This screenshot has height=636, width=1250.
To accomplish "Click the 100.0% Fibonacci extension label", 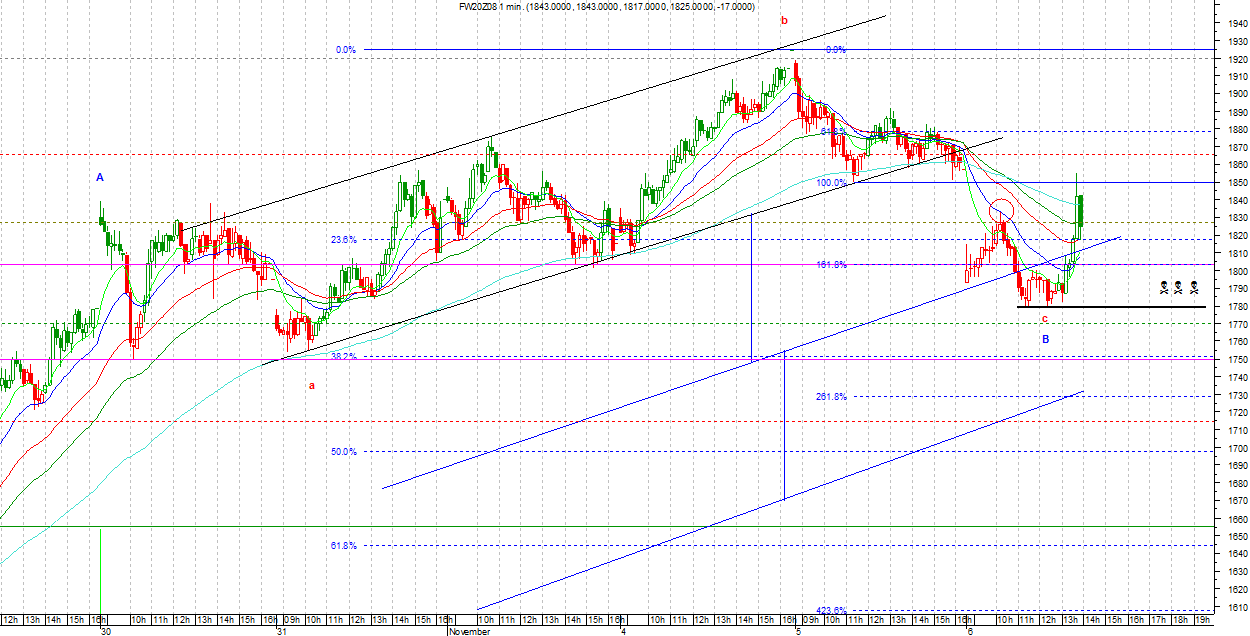I will [832, 183].
